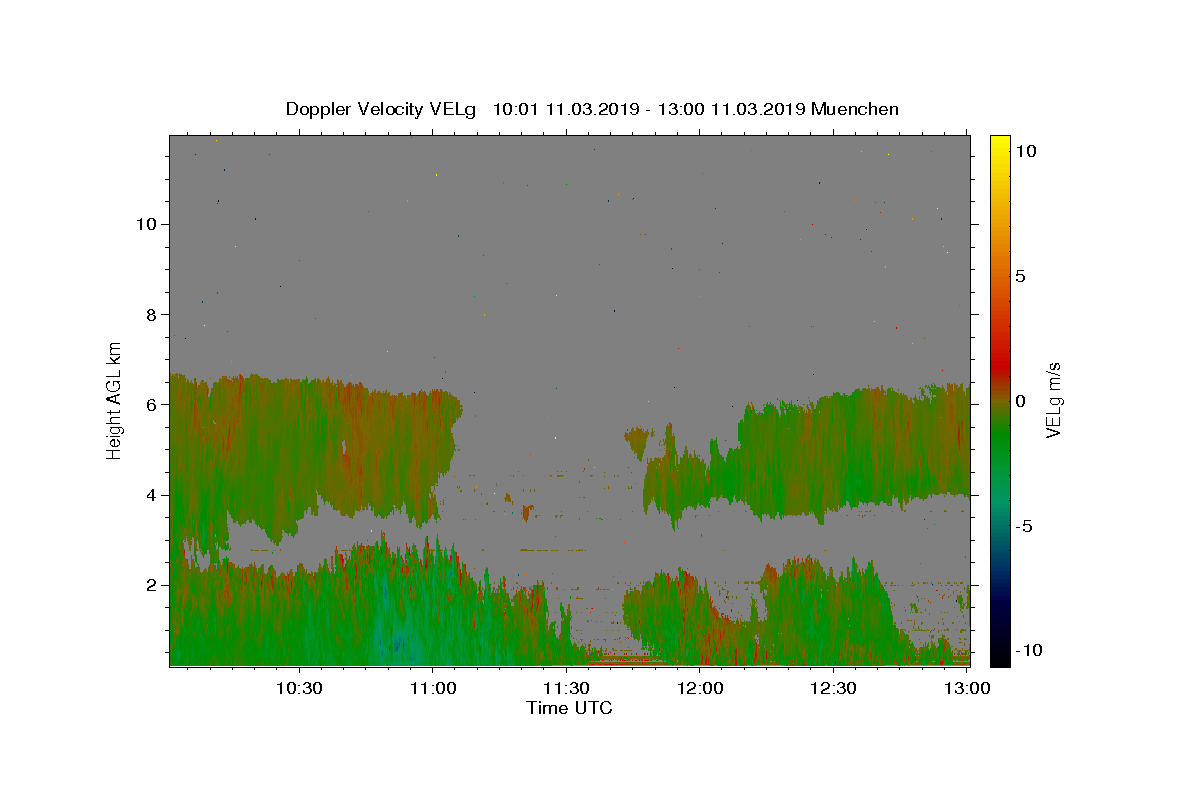Click the '11:00' time tick label
Screen dimensions: 1200x800
tap(432, 688)
